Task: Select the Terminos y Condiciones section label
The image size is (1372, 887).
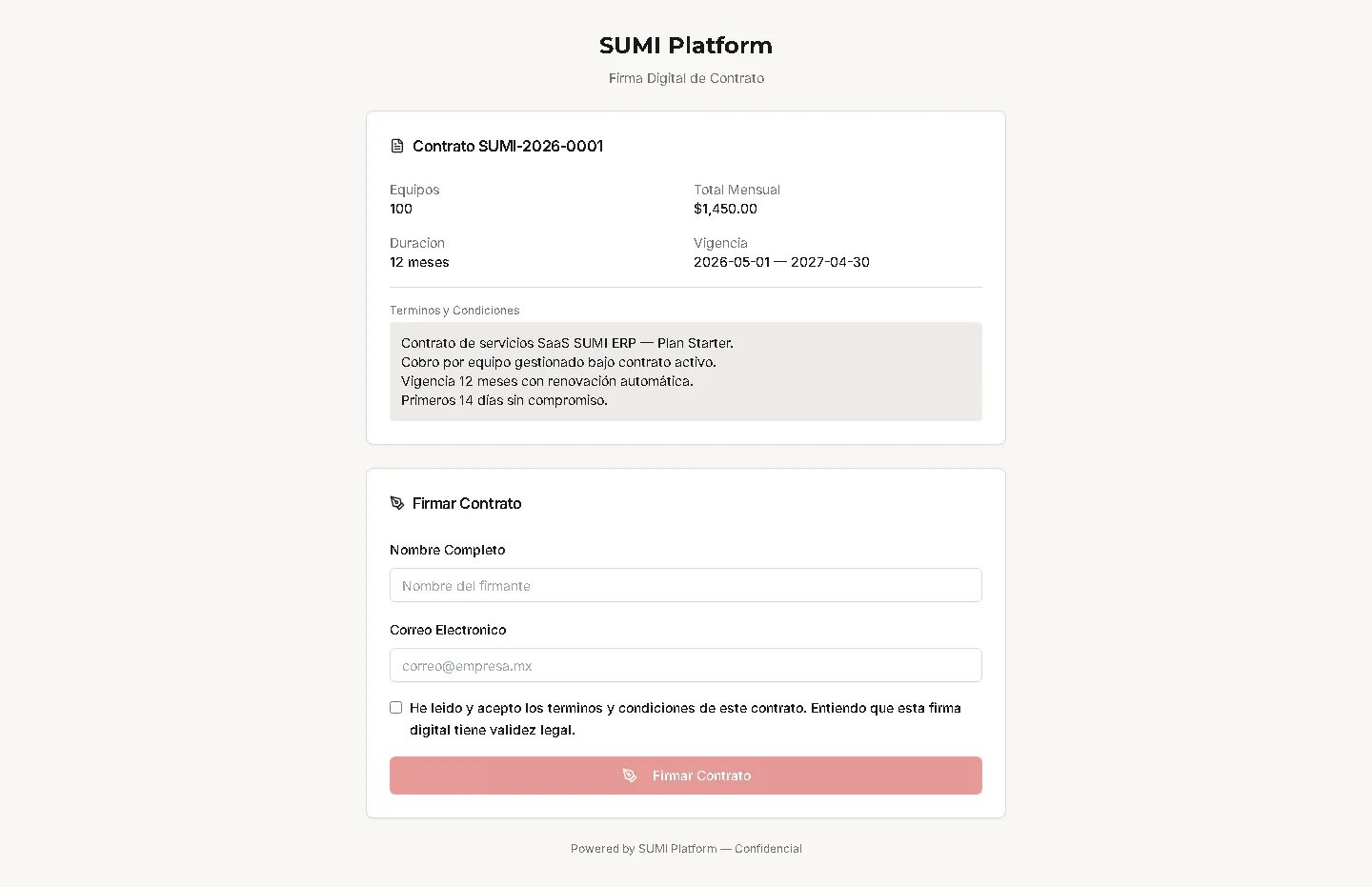Action: 454,310
